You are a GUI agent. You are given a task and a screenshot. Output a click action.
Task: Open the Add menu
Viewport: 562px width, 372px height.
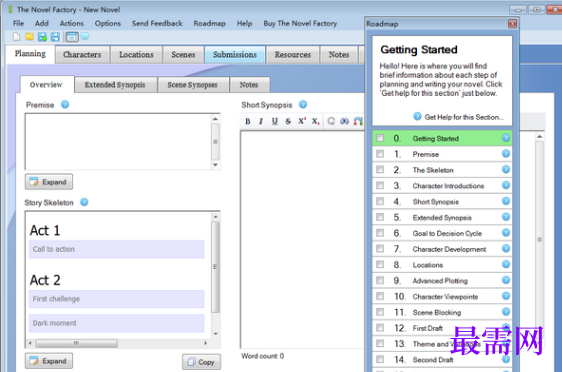[42, 23]
